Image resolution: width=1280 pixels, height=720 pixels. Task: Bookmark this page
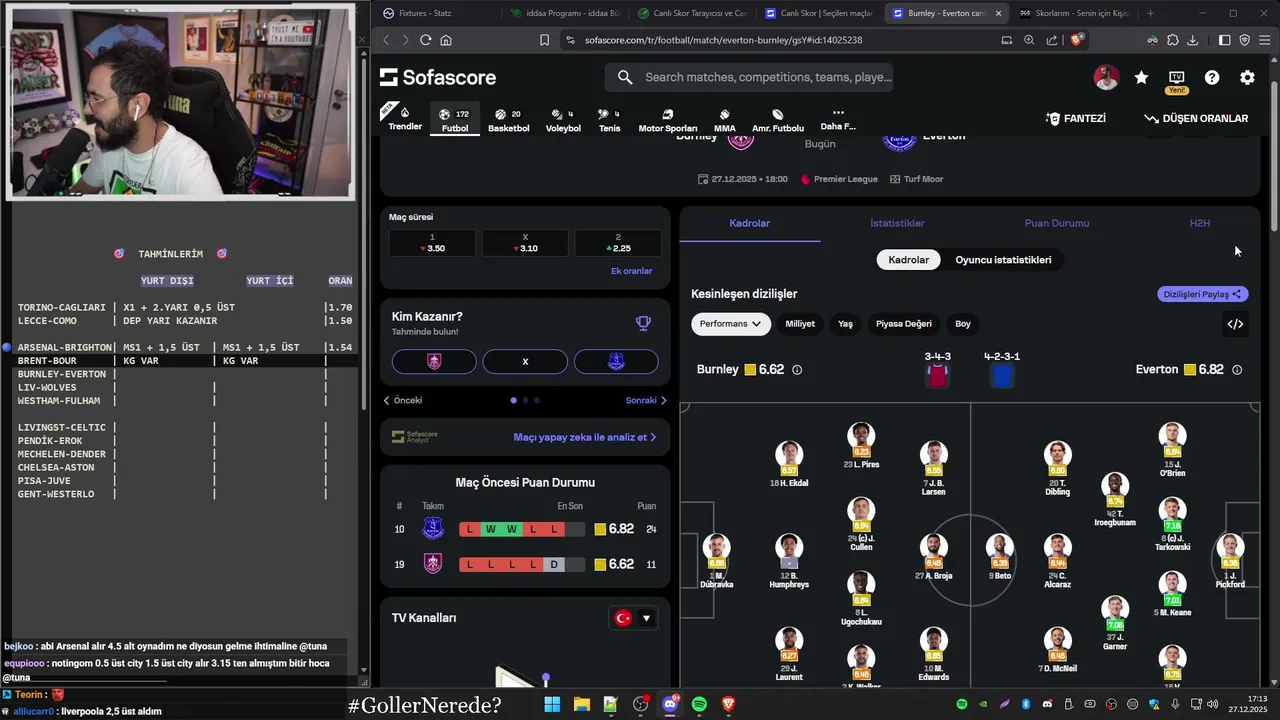[x=544, y=40]
